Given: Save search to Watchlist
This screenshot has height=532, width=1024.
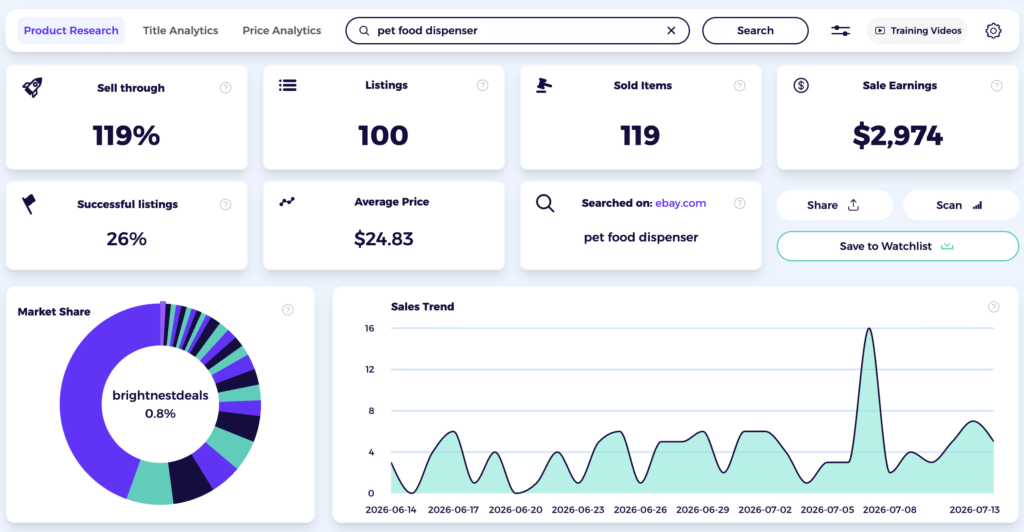Looking at the screenshot, I should coord(897,246).
